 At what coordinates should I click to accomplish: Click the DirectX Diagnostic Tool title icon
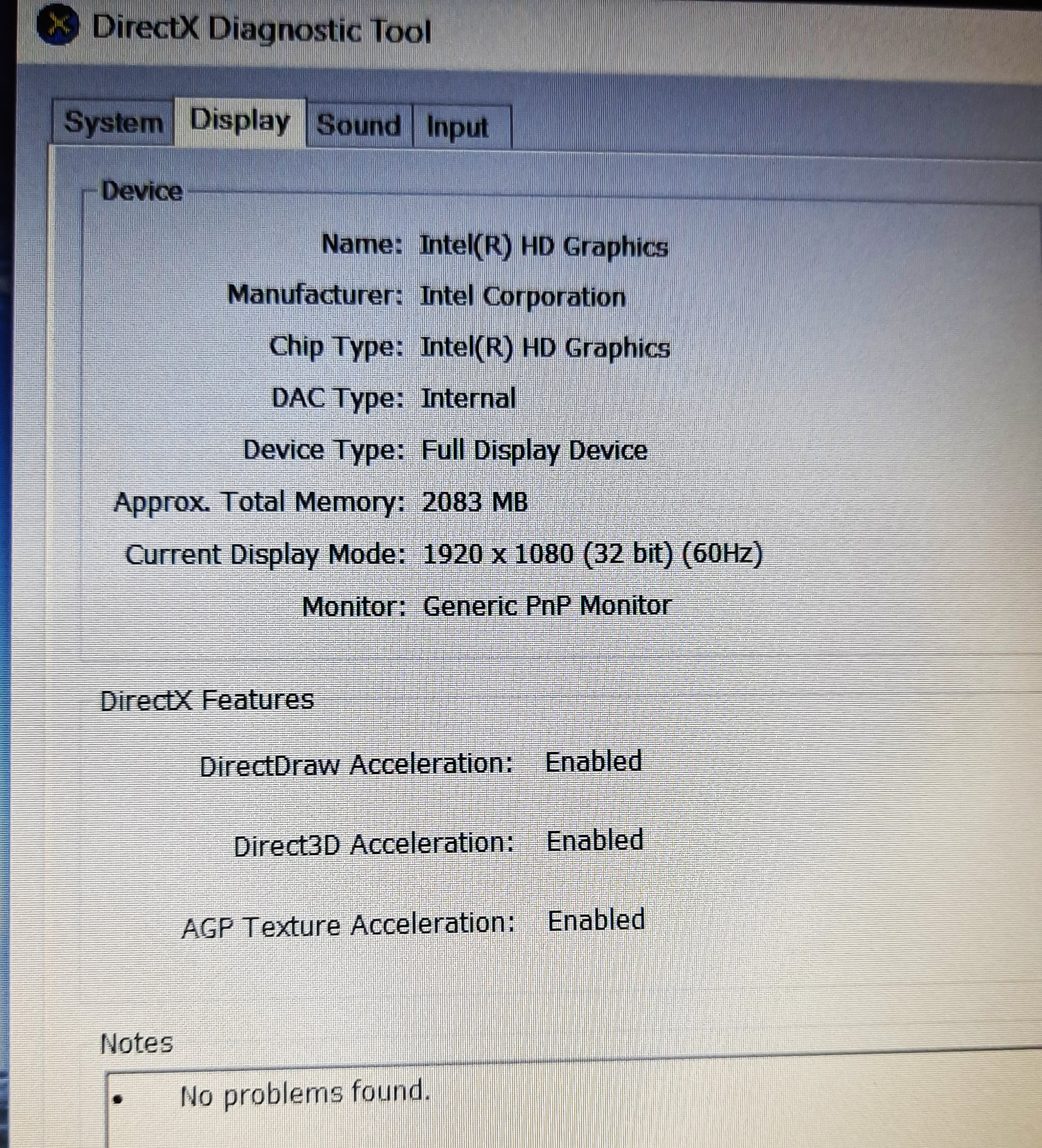58,25
